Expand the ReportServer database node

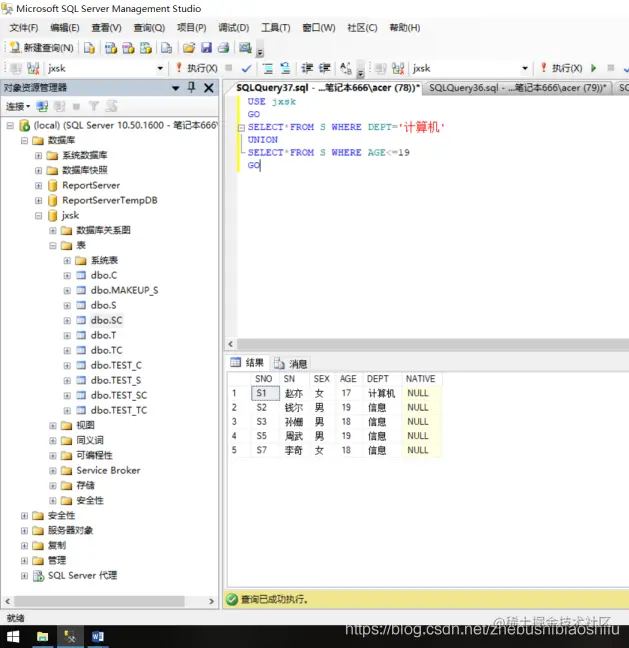pyautogui.click(x=38, y=186)
